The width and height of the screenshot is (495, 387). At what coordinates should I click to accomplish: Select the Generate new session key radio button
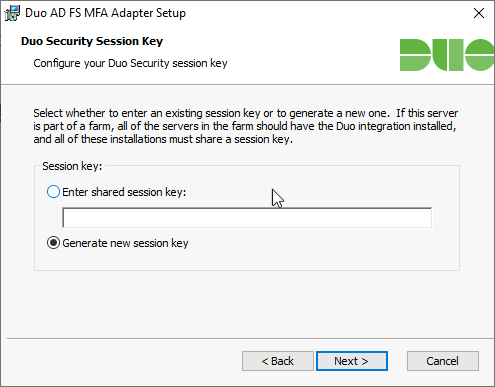[53, 243]
